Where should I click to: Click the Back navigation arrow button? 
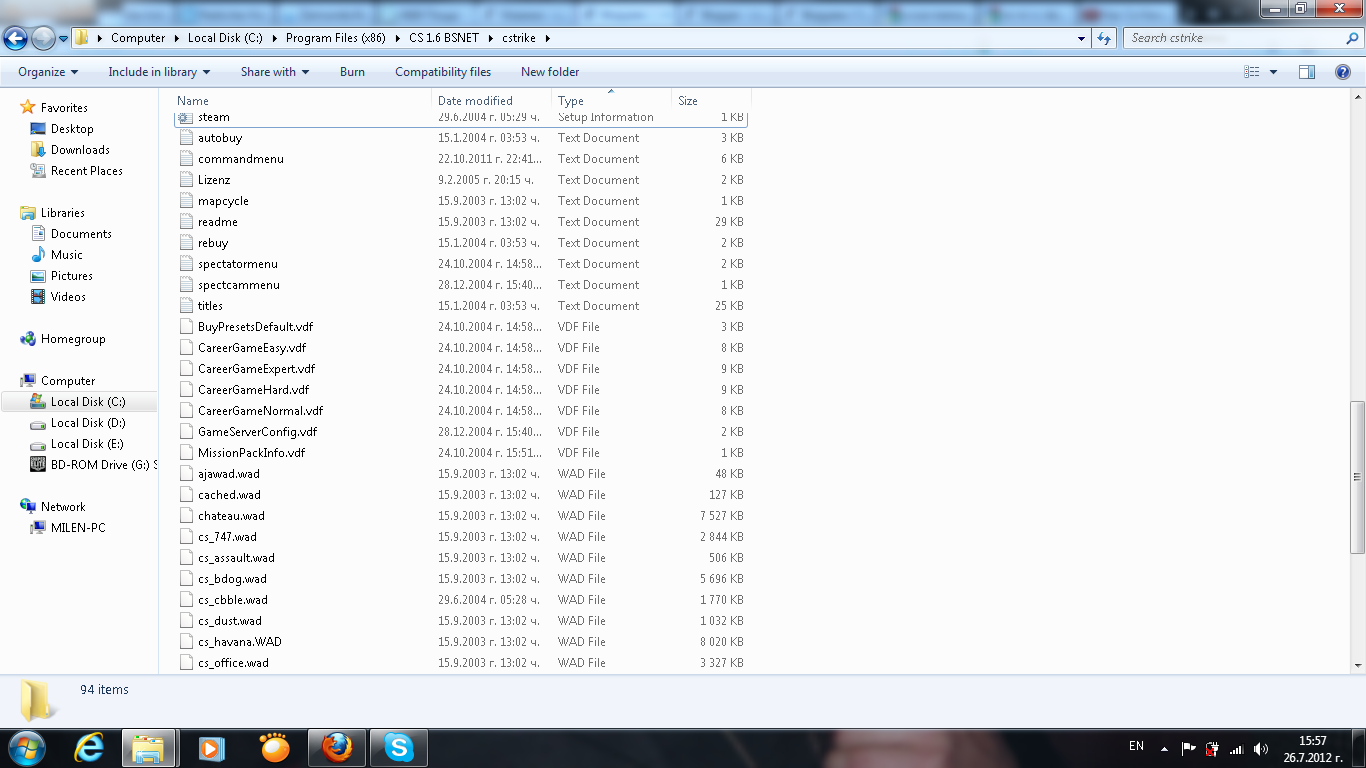16,38
